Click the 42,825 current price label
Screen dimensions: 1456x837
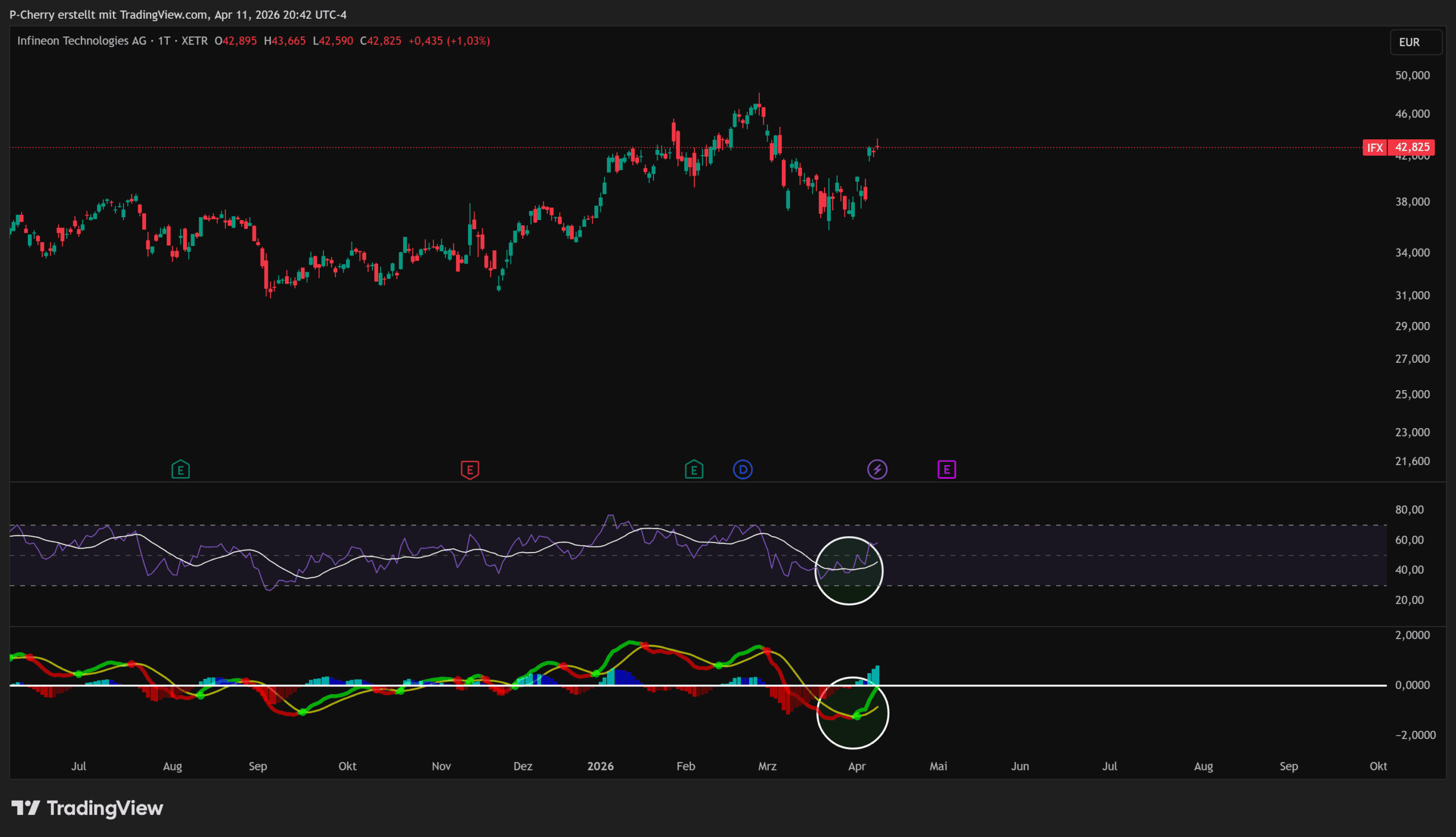1412,147
